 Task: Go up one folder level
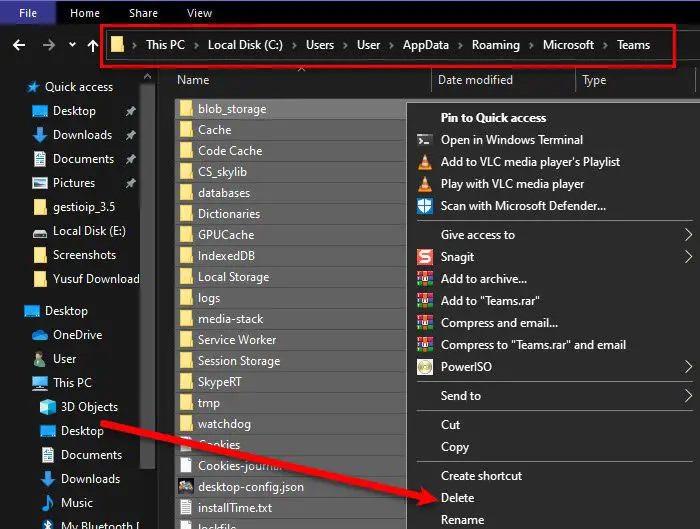click(x=92, y=45)
